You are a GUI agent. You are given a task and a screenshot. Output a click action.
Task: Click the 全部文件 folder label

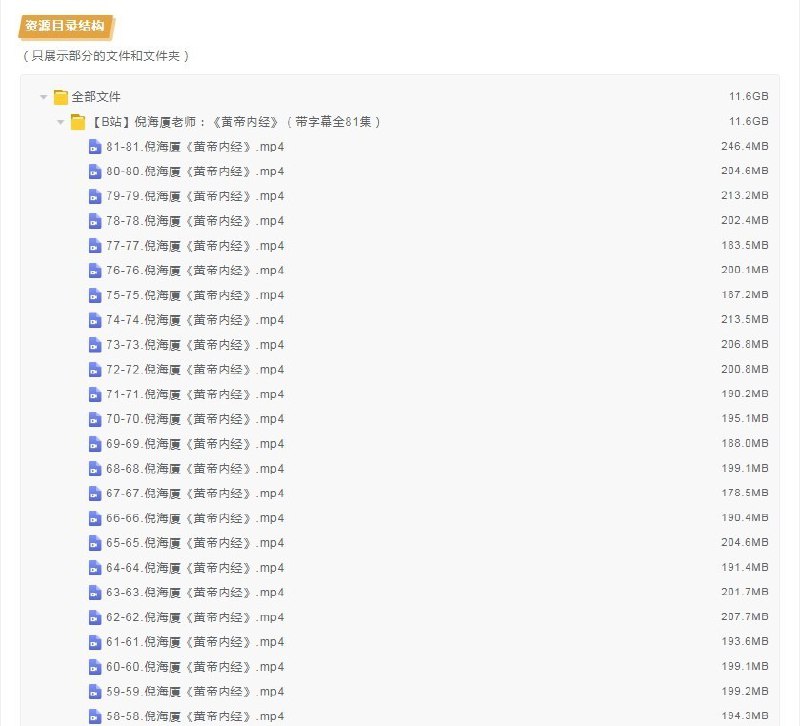pyautogui.click(x=96, y=97)
